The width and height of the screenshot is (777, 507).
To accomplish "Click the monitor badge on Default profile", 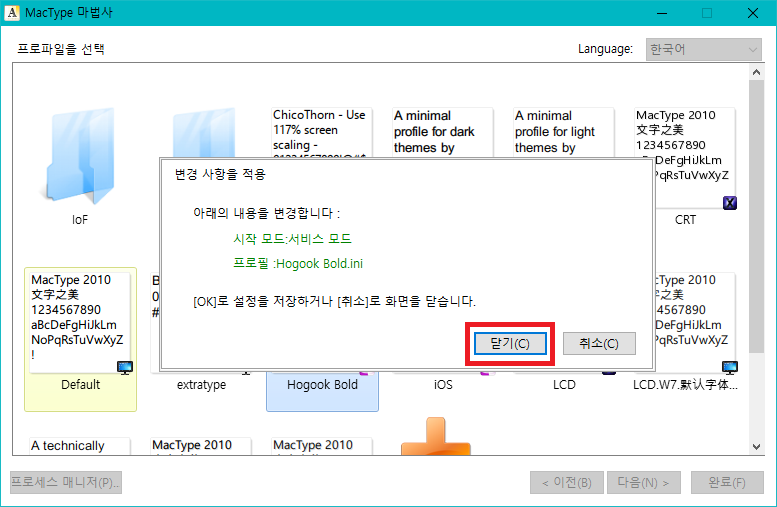I will (125, 368).
